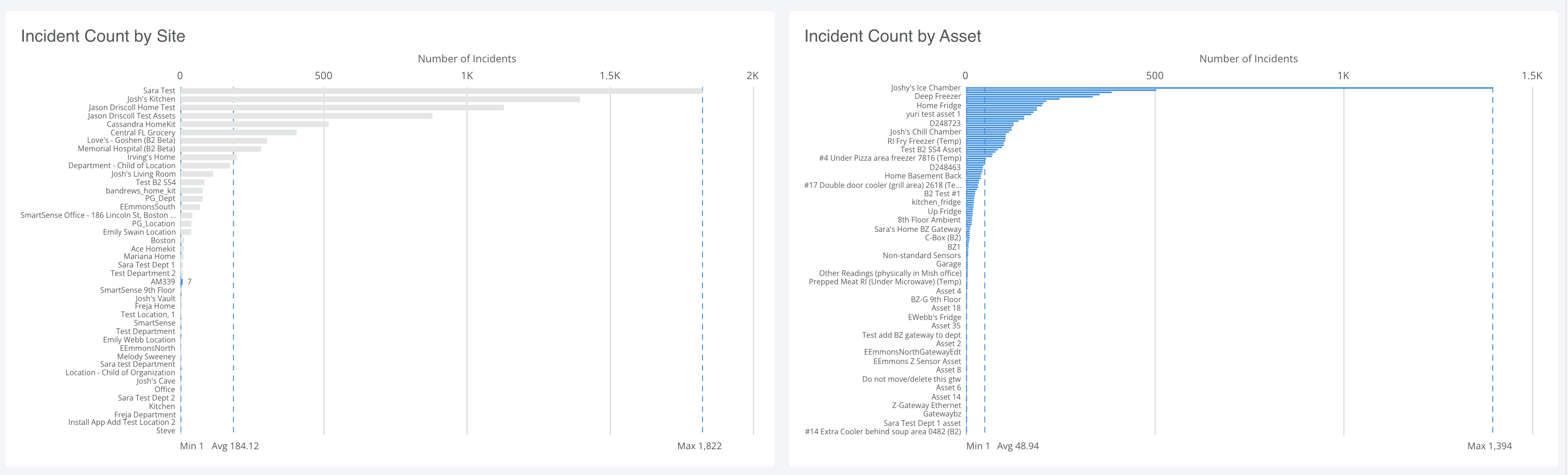
Task: Select the Jason Driscoll Test Assets bar
Action: coord(306,116)
